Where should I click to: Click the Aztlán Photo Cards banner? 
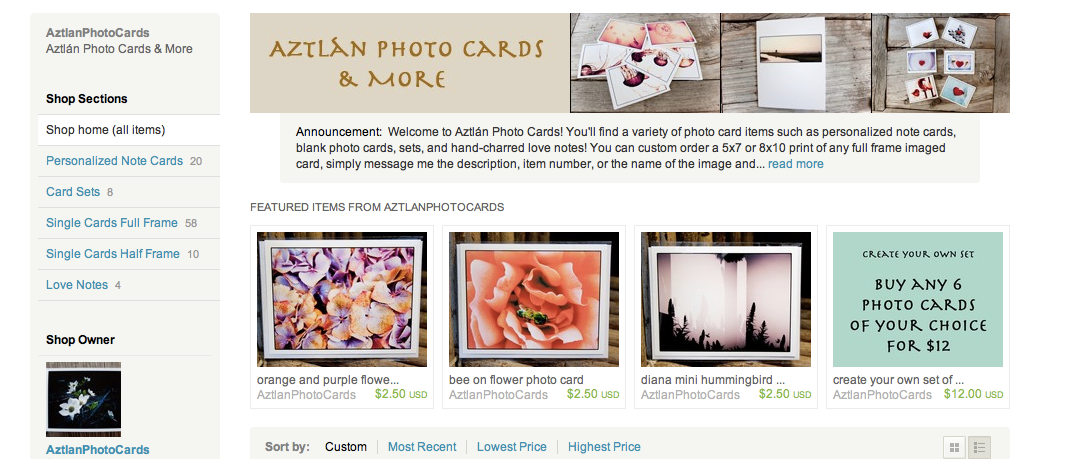tap(630, 63)
